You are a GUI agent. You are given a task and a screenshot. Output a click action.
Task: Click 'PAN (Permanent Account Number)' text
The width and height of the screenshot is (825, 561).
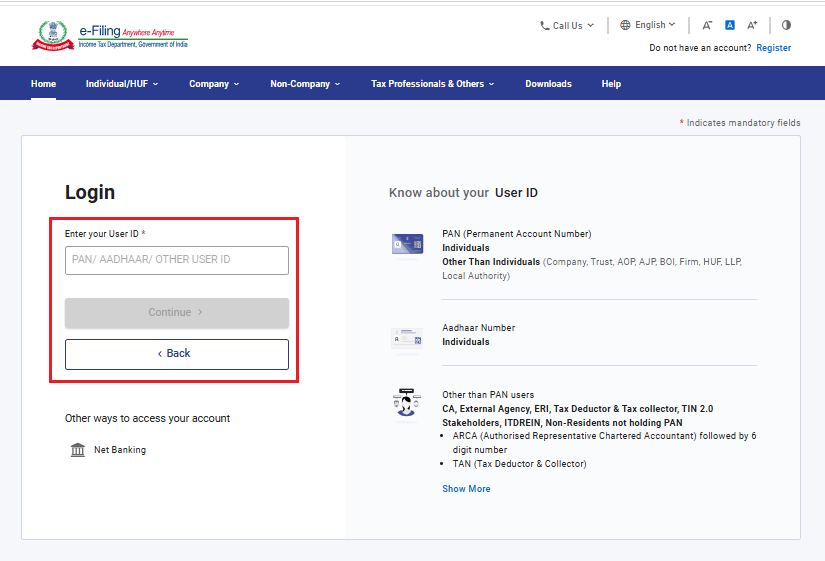pyautogui.click(x=517, y=234)
